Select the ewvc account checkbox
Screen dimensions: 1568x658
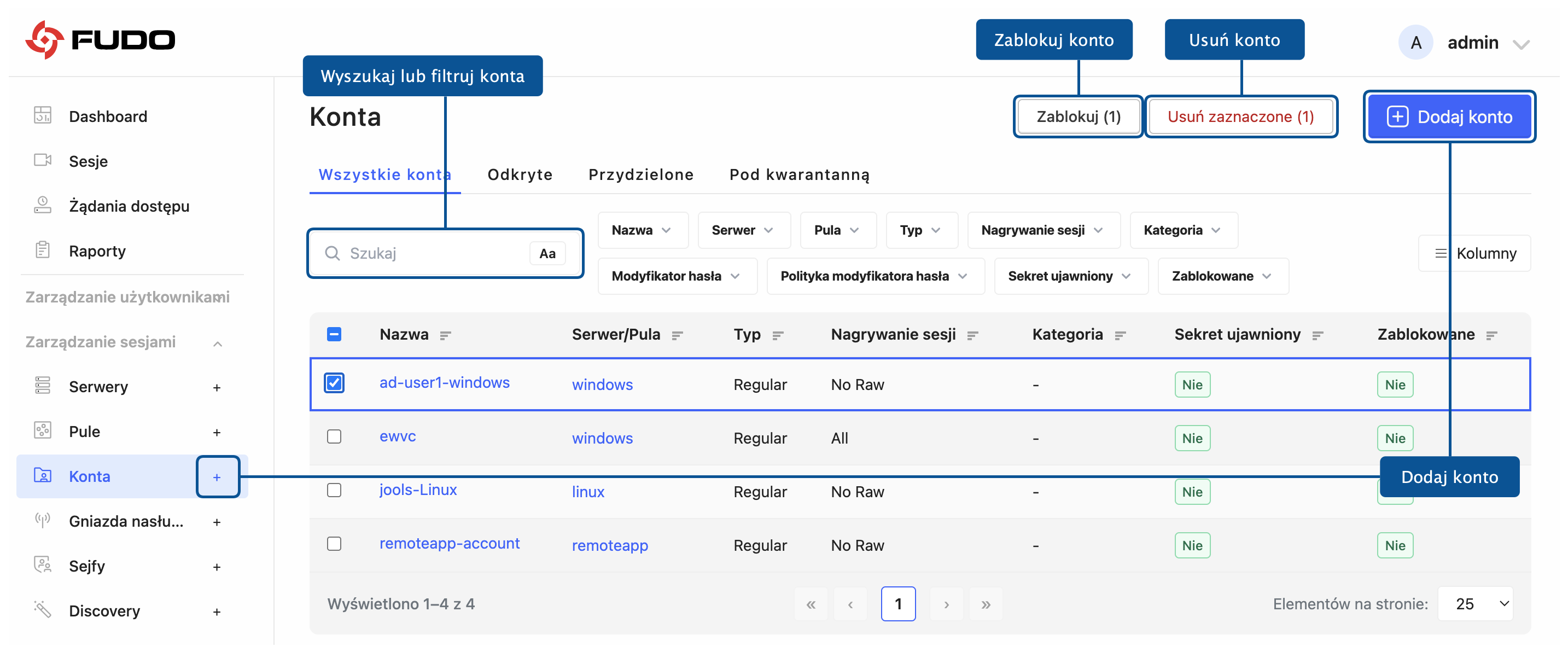click(334, 437)
